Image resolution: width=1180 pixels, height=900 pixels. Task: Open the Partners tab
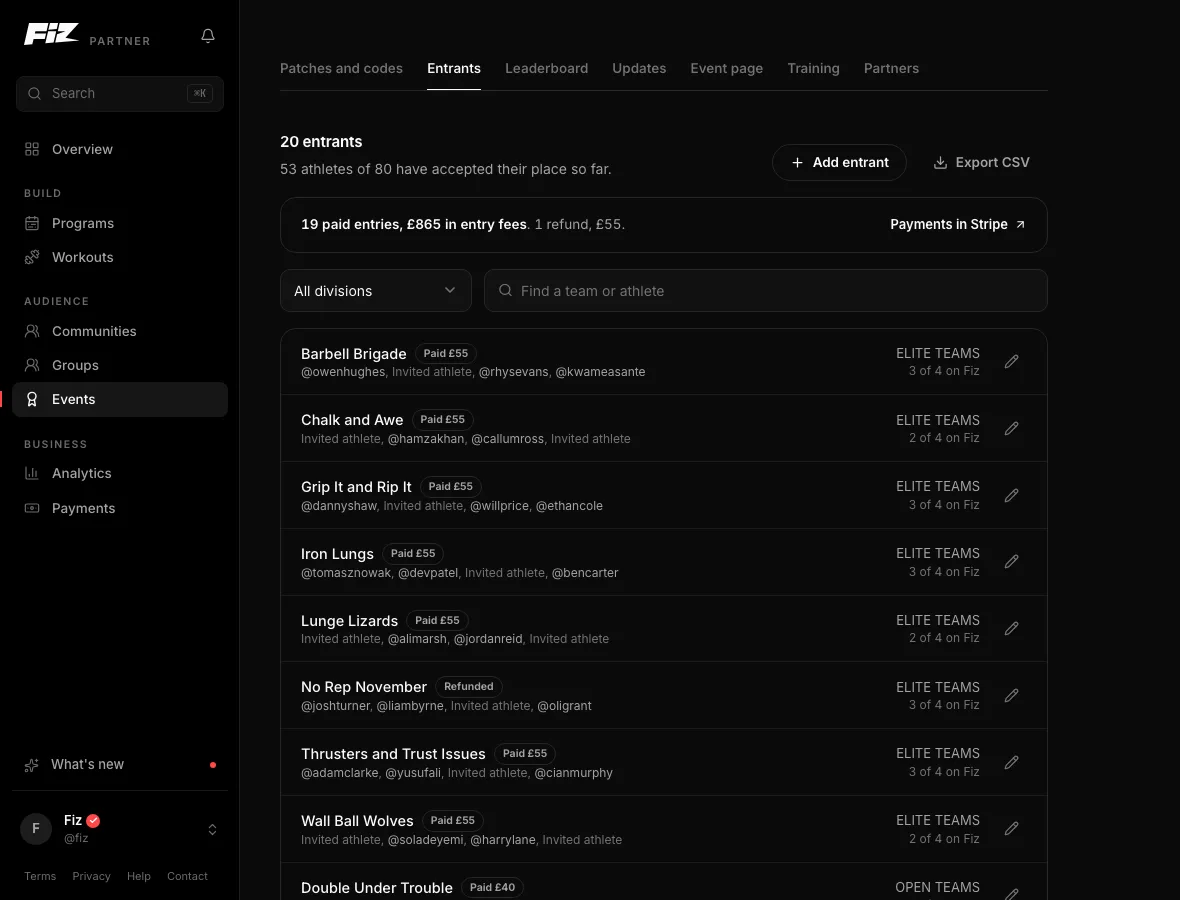(x=891, y=68)
